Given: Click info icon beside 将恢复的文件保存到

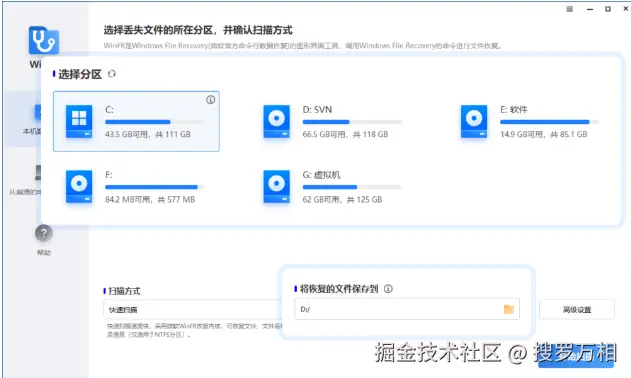Looking at the screenshot, I should (388, 289).
